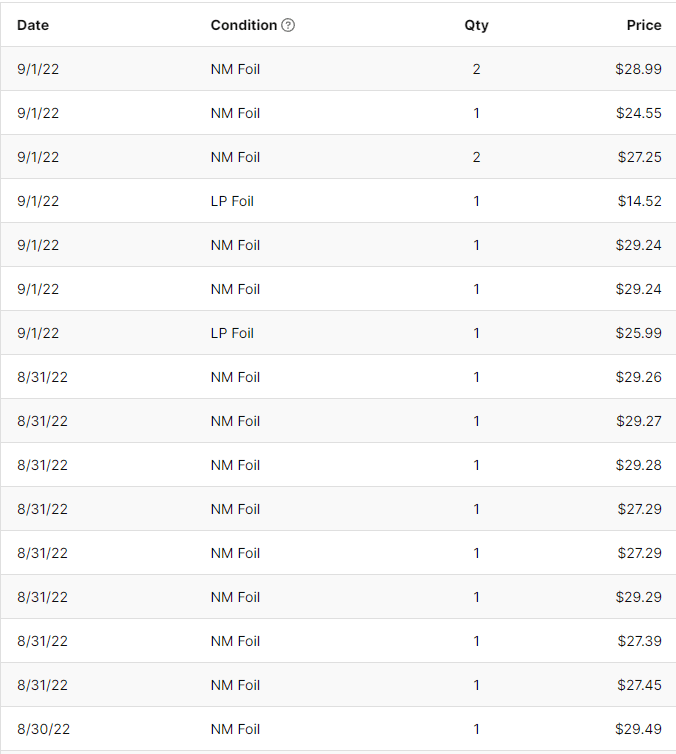
Task: Click the $29.27 price value
Action: coord(638,421)
